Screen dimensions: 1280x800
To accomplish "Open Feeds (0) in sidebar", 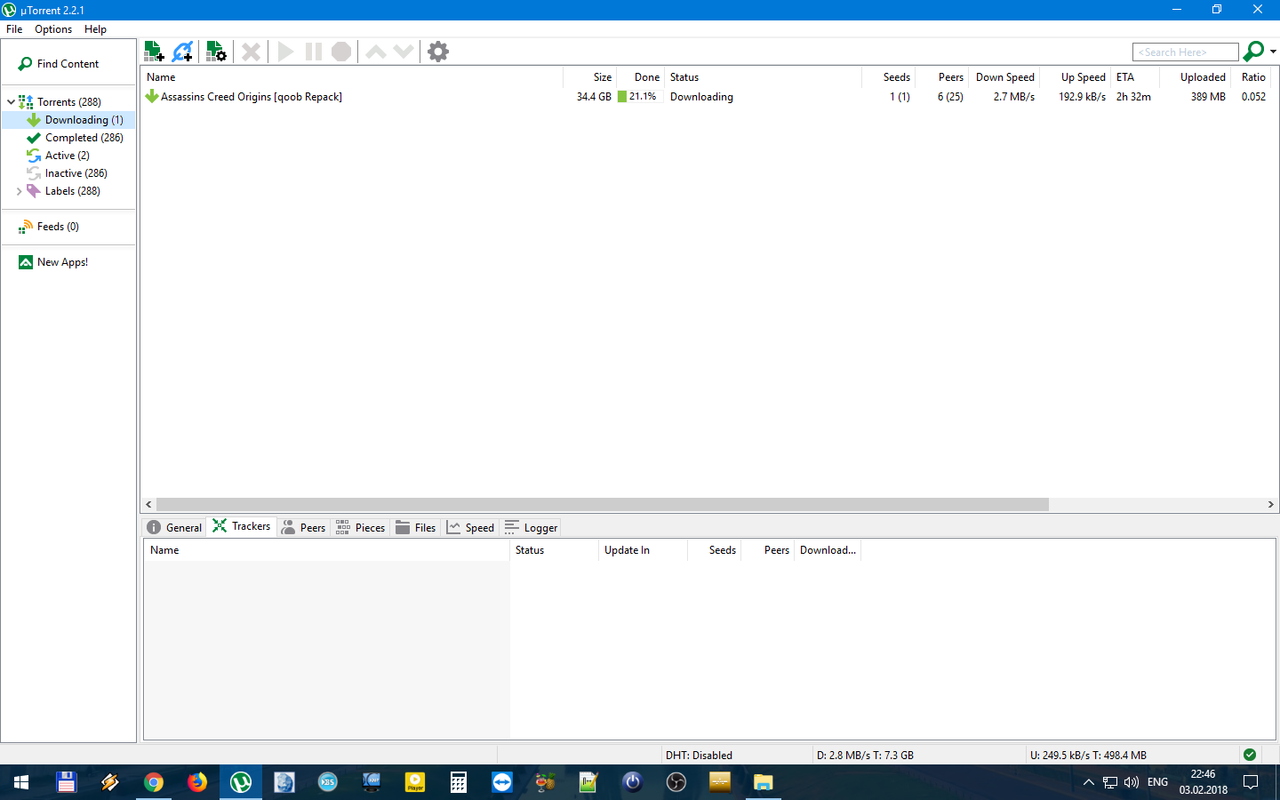I will click(x=58, y=227).
